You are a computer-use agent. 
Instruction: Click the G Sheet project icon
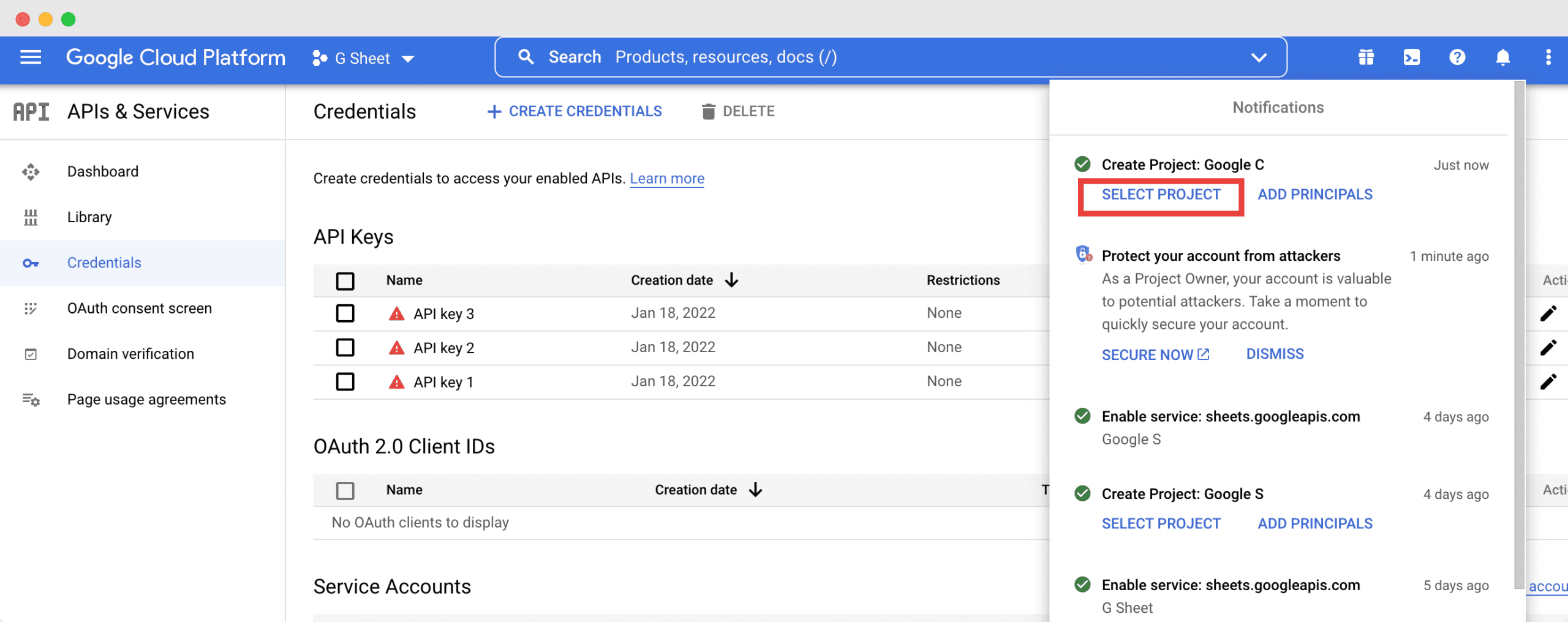(x=320, y=58)
